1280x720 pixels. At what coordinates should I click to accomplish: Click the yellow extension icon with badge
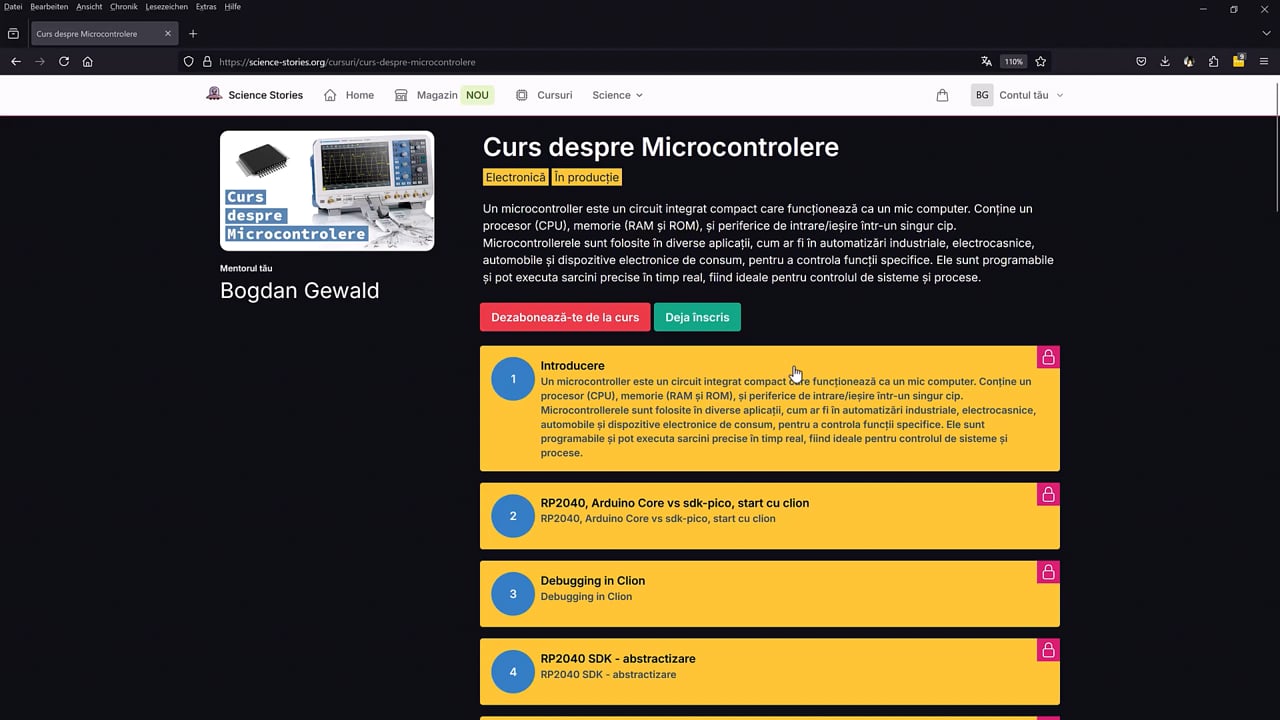click(x=1238, y=61)
